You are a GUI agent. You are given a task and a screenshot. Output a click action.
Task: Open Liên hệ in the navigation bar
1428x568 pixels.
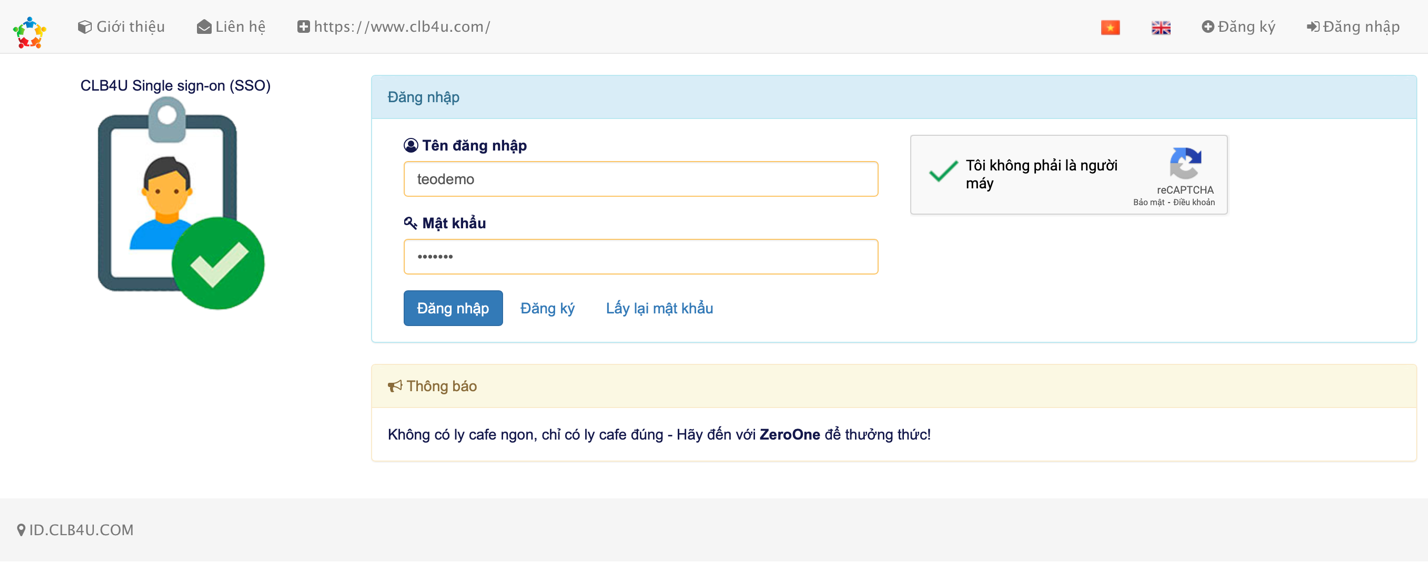[231, 27]
